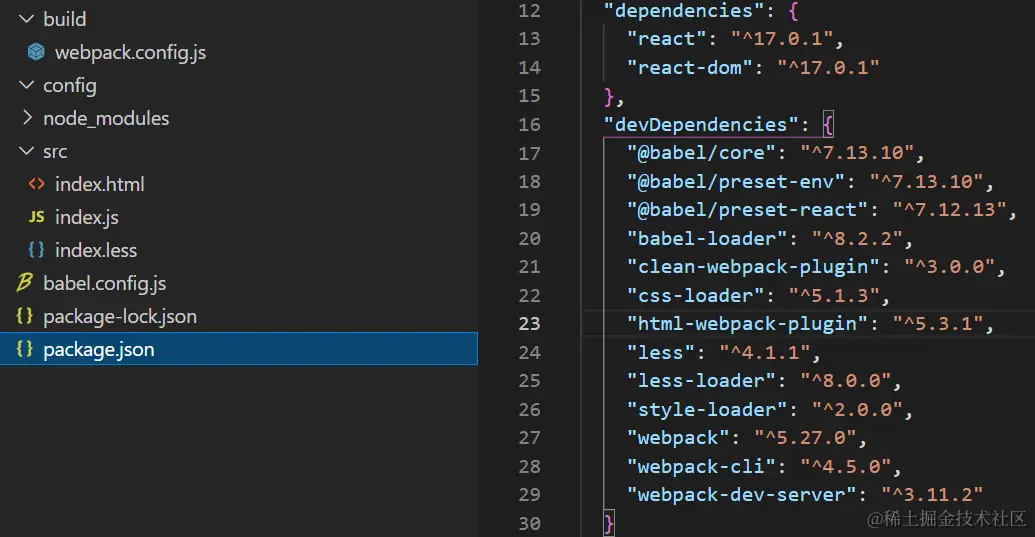Click the "react-dom" key text
Screen dimensions: 1035x537
pyautogui.click(x=690, y=67)
